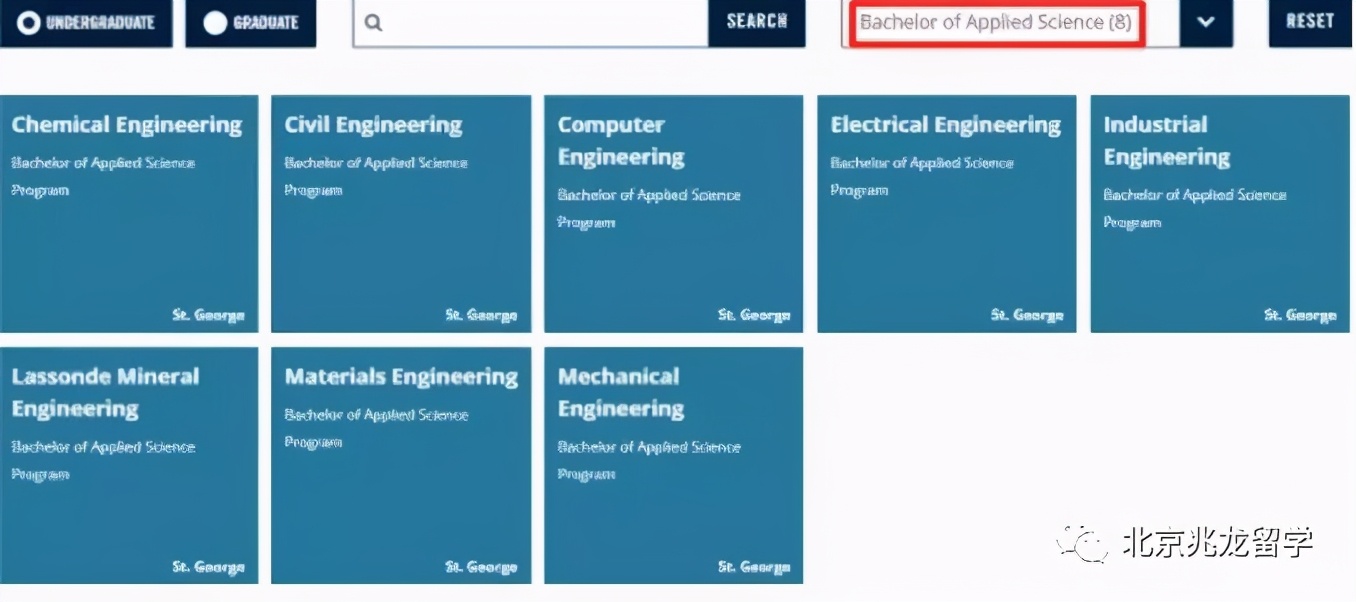Screen dimensions: 1356x602
Task: Open the Electrical Engineering program tile
Action: click(x=946, y=213)
